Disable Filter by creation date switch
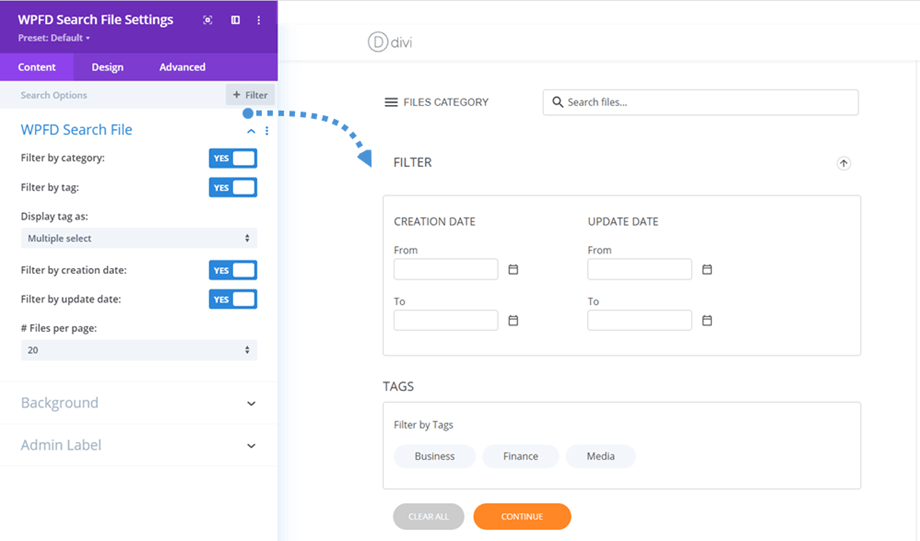This screenshot has width=920, height=541. click(x=233, y=270)
